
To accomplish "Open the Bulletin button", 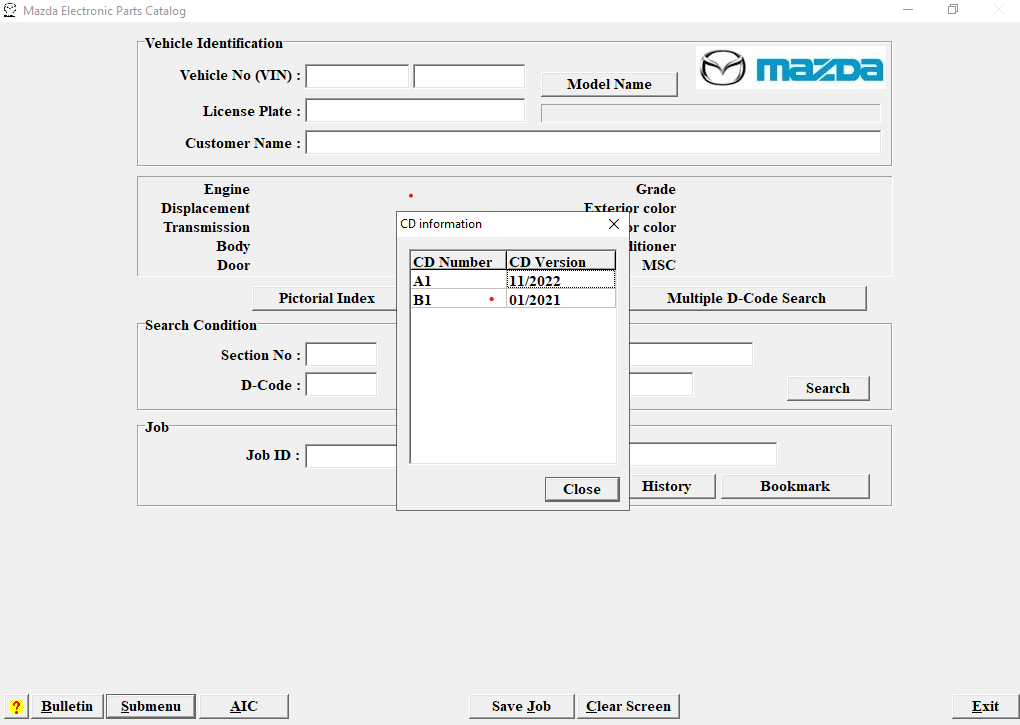I will click(67, 706).
